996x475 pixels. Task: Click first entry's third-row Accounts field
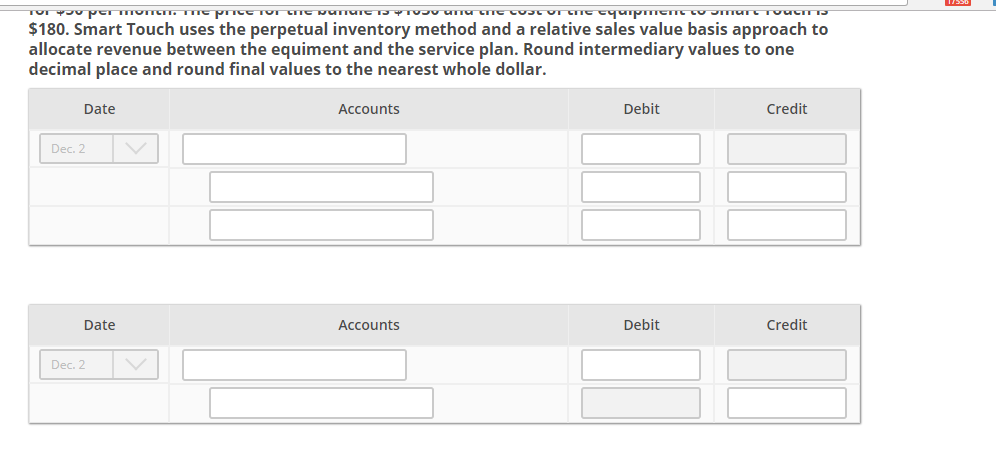pos(321,225)
